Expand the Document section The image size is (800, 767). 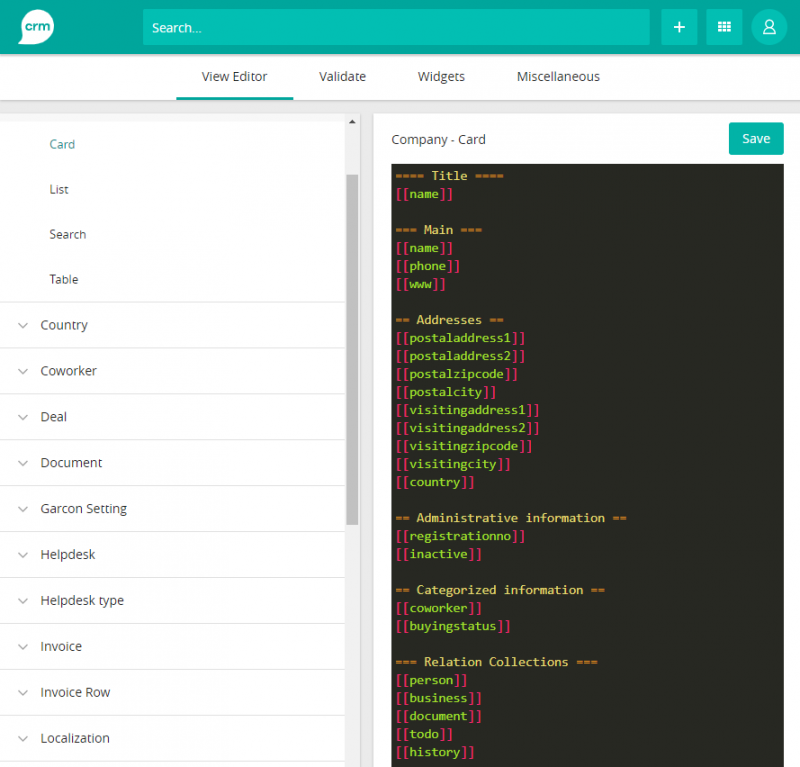pyautogui.click(x=71, y=463)
